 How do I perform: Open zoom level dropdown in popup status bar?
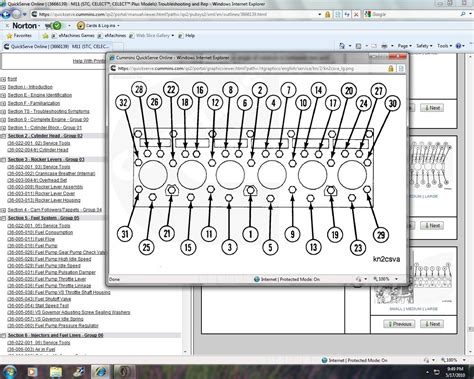pyautogui.click(x=396, y=279)
